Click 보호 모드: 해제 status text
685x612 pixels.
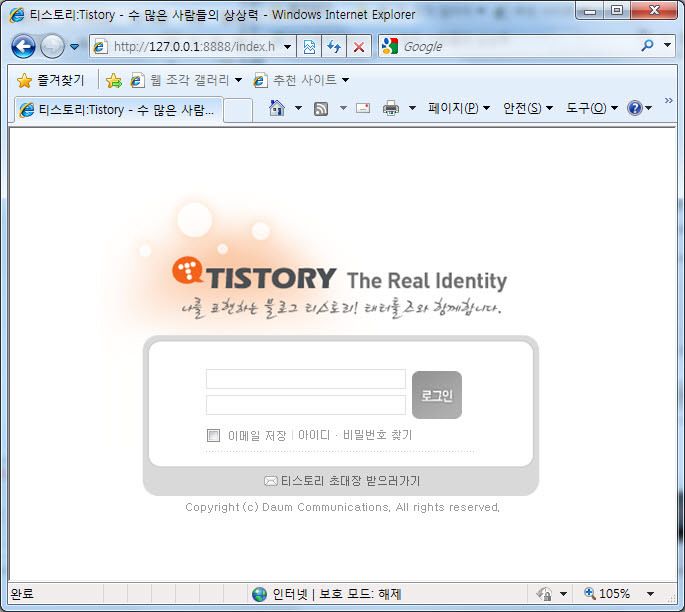pos(360,594)
